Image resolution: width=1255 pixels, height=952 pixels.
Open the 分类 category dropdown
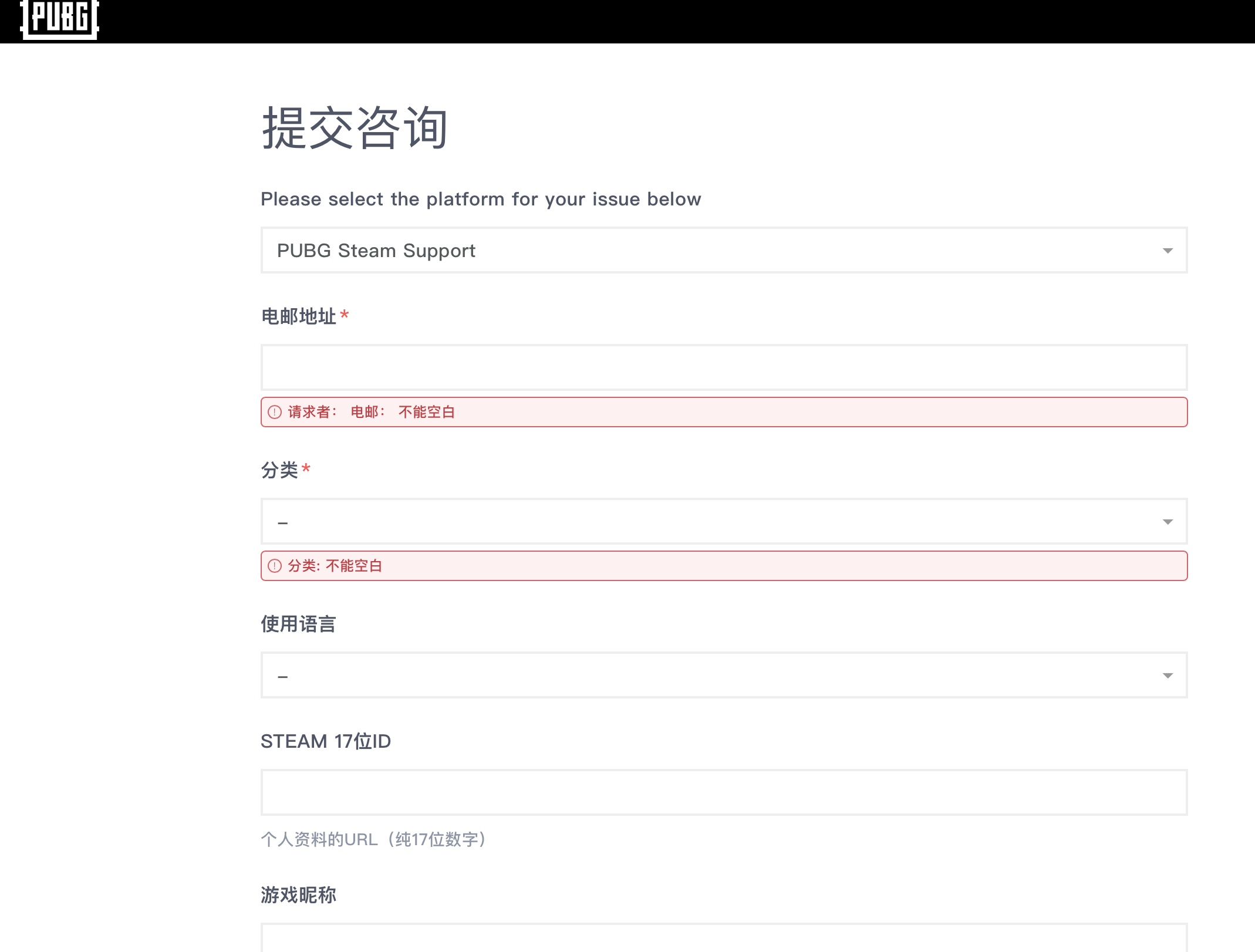tap(724, 522)
